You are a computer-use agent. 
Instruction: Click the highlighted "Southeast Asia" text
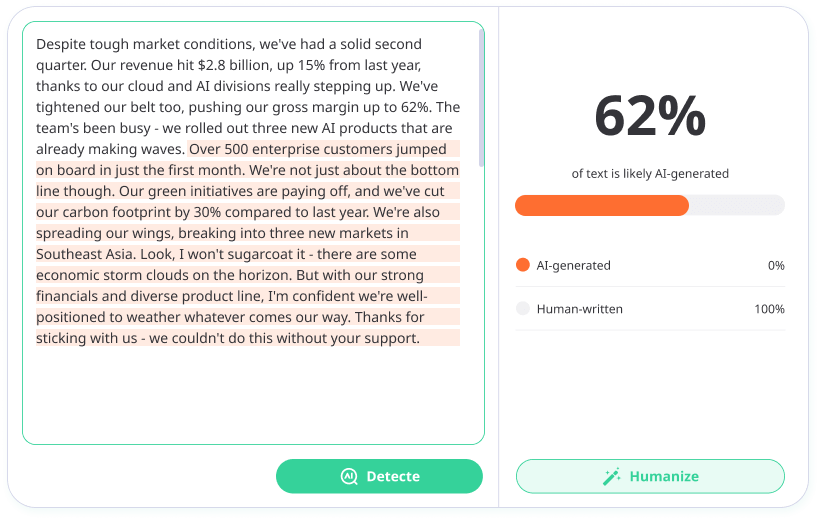(x=84, y=254)
